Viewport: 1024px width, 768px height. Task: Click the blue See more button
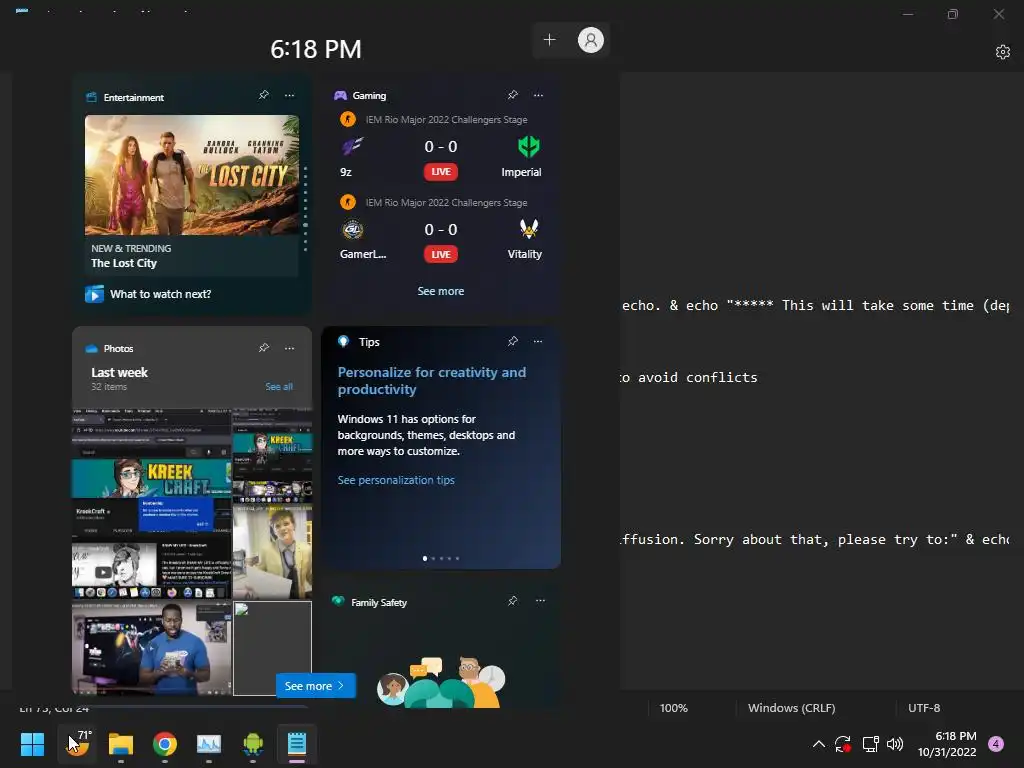pyautogui.click(x=315, y=686)
